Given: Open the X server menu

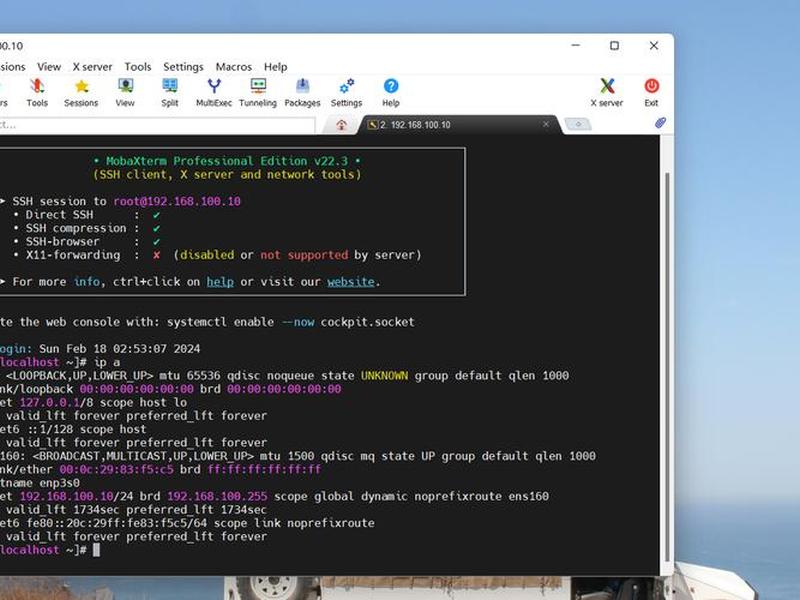Looking at the screenshot, I should click(x=92, y=67).
